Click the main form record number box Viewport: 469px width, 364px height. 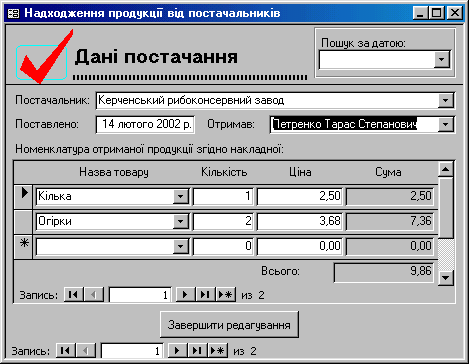tap(132, 351)
